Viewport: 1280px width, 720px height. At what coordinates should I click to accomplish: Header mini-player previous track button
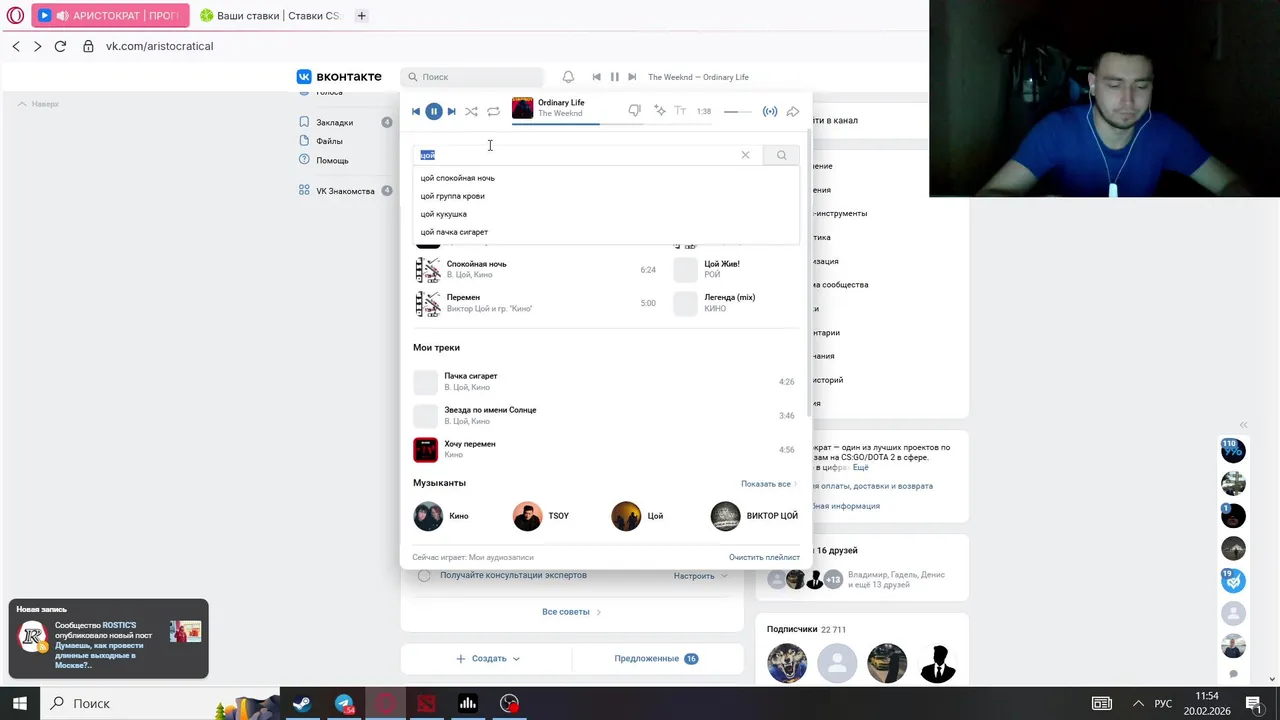(x=596, y=77)
